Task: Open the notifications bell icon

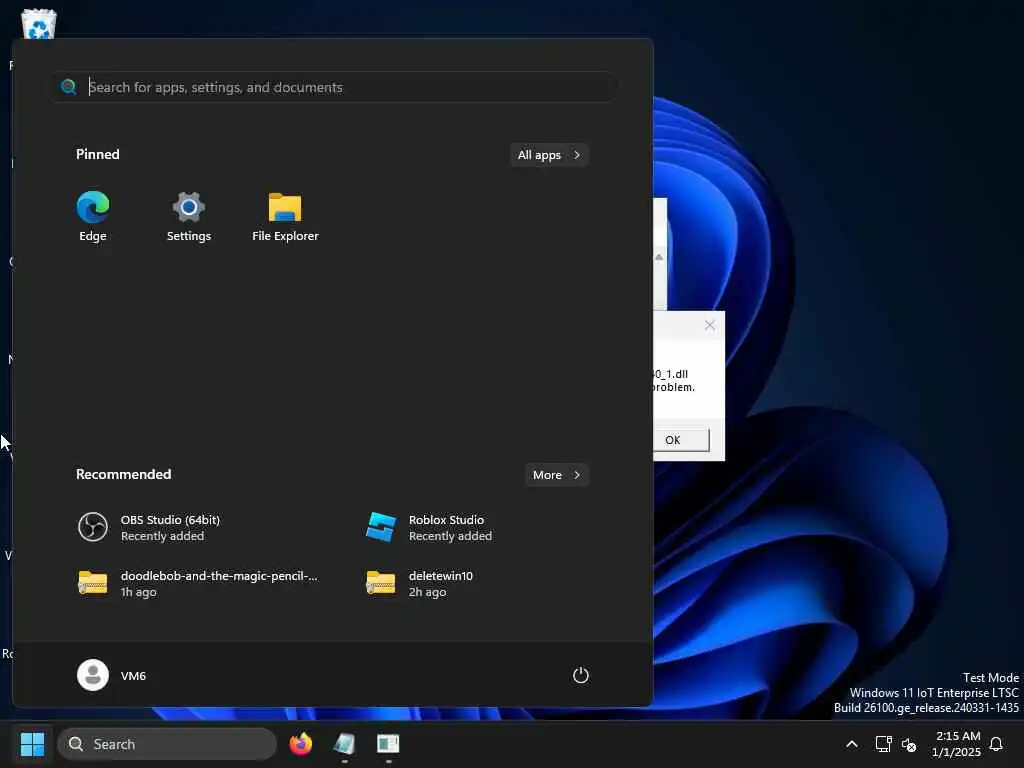Action: pyautogui.click(x=996, y=744)
